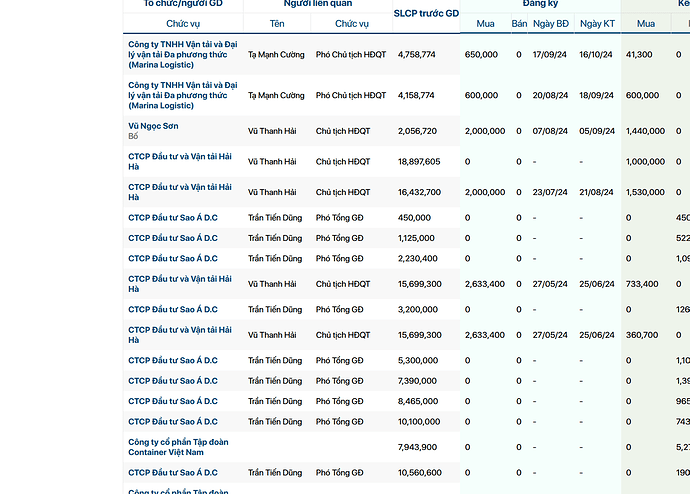The image size is (690, 494).
Task: Select start date 23/07/24
Action: click(550, 192)
